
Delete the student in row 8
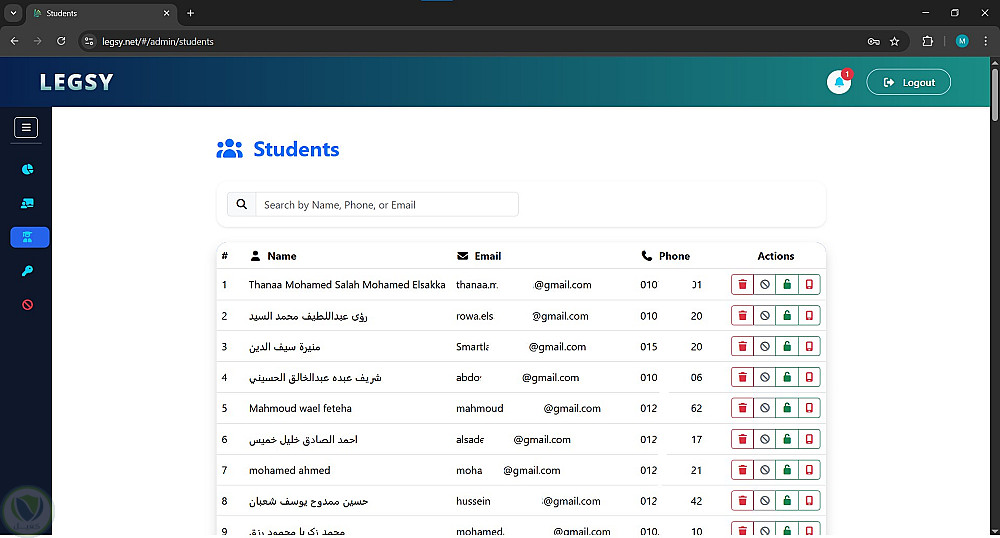point(742,501)
